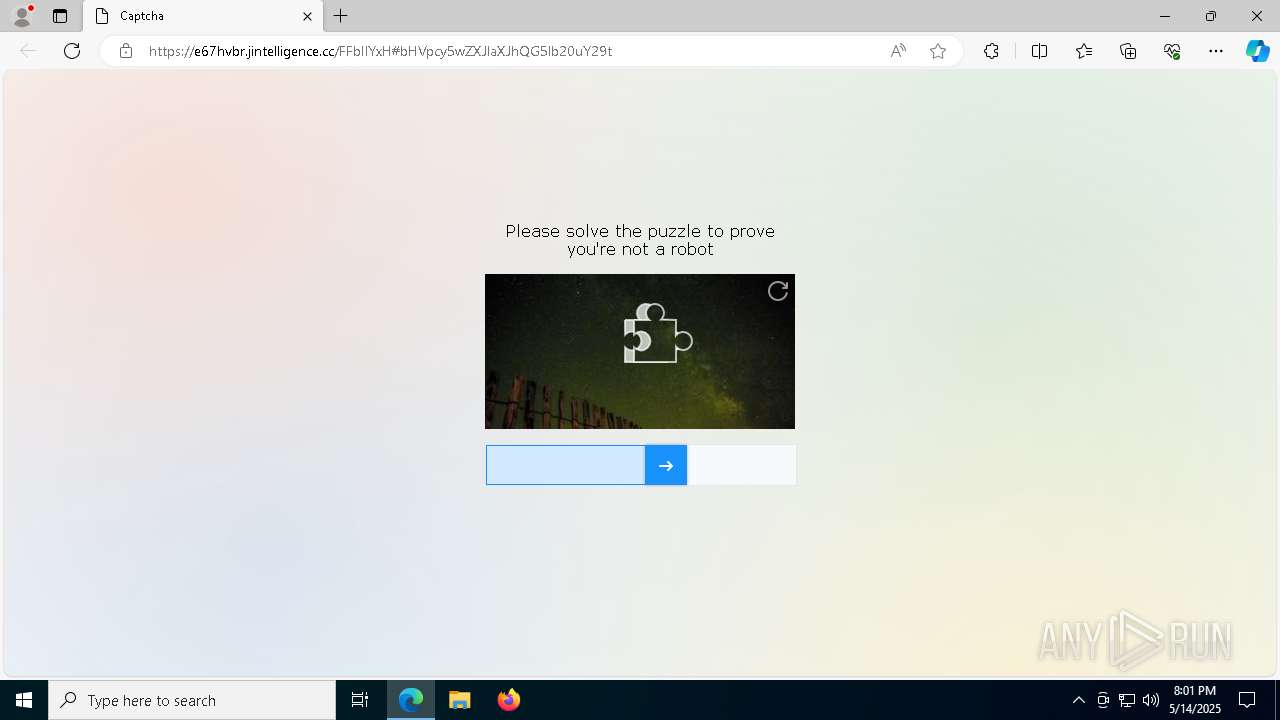Select the Captcha browser tab
The width and height of the screenshot is (1280, 720).
point(203,16)
